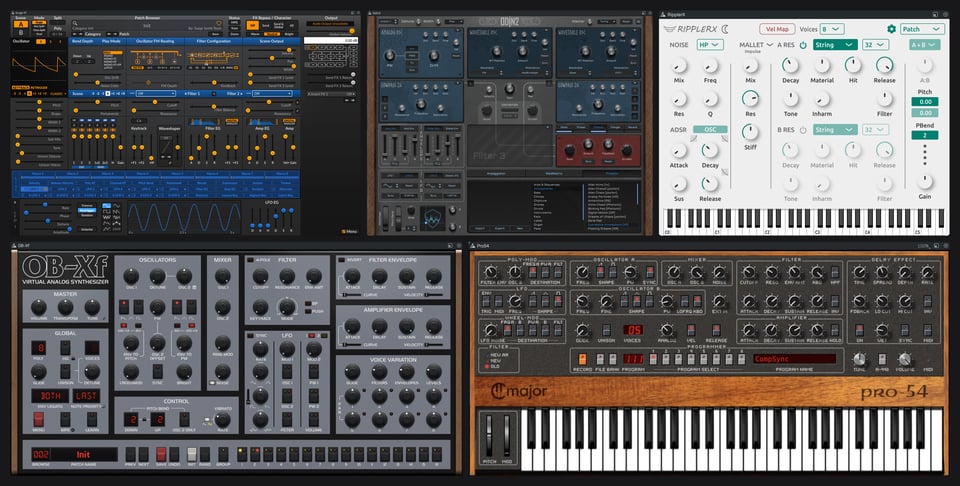Open Patch dropdown in RipplerX
This screenshot has height=486, width=960.
click(x=921, y=29)
